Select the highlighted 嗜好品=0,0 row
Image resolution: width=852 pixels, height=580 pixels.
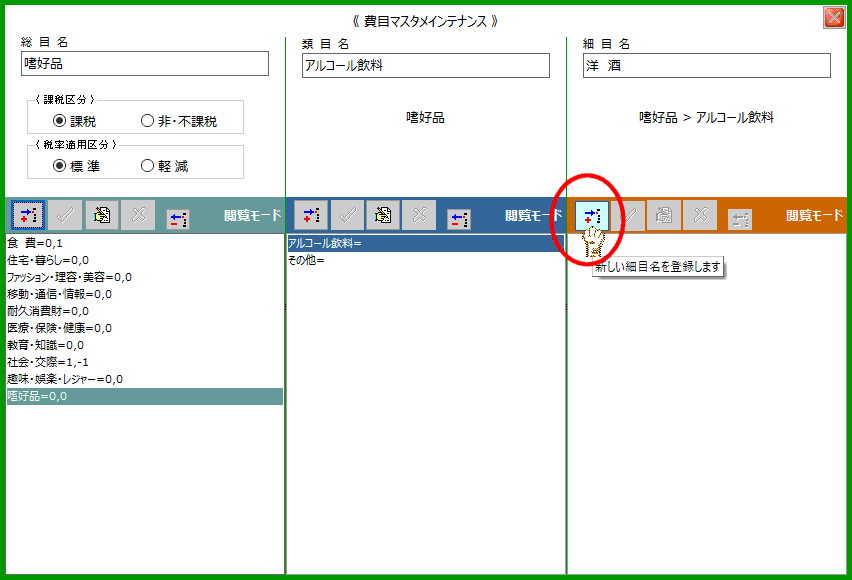tap(145, 396)
